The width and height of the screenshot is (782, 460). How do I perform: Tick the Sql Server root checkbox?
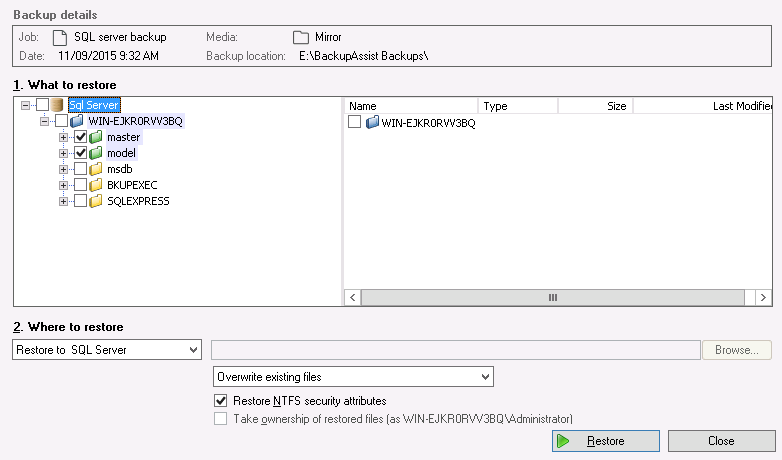point(42,105)
